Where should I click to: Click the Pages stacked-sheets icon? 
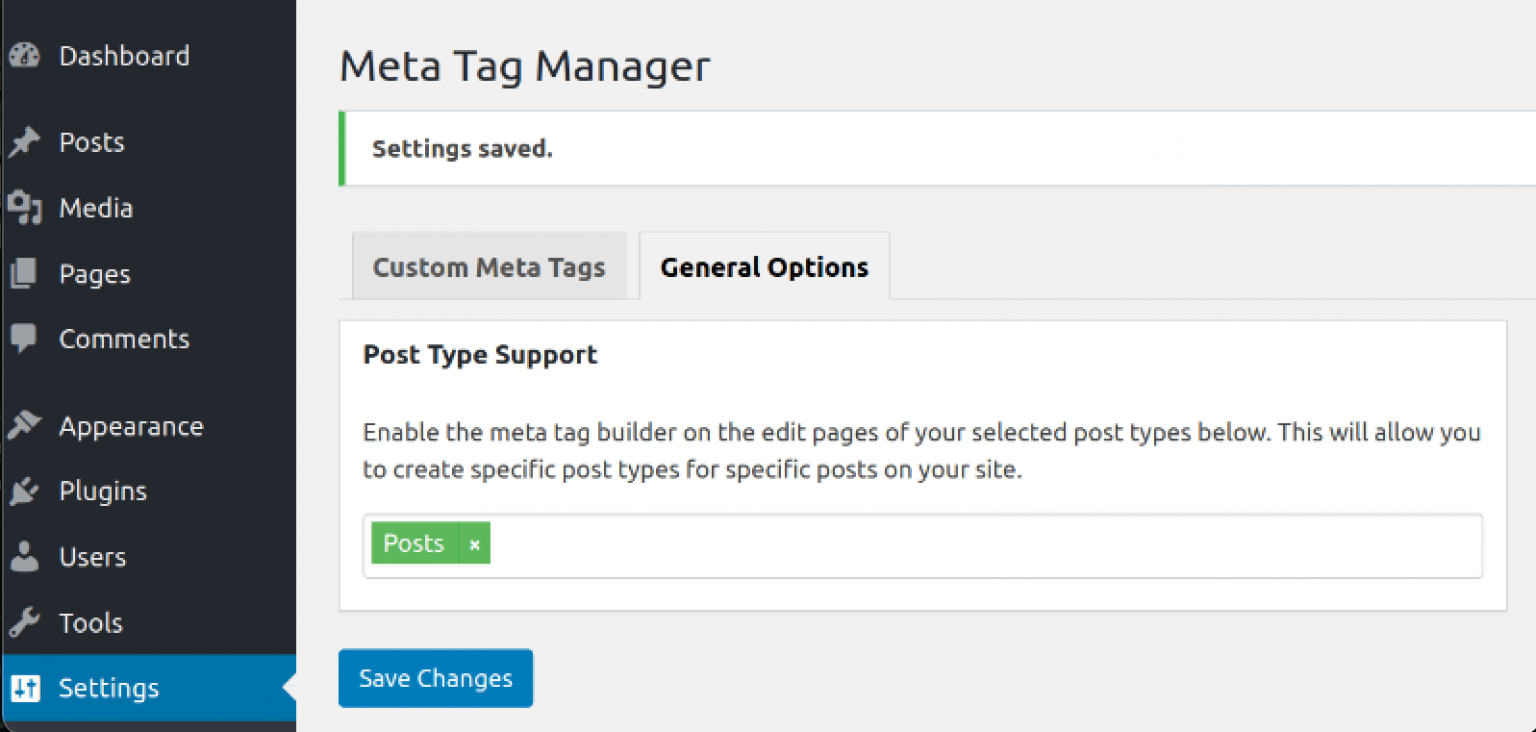click(23, 274)
